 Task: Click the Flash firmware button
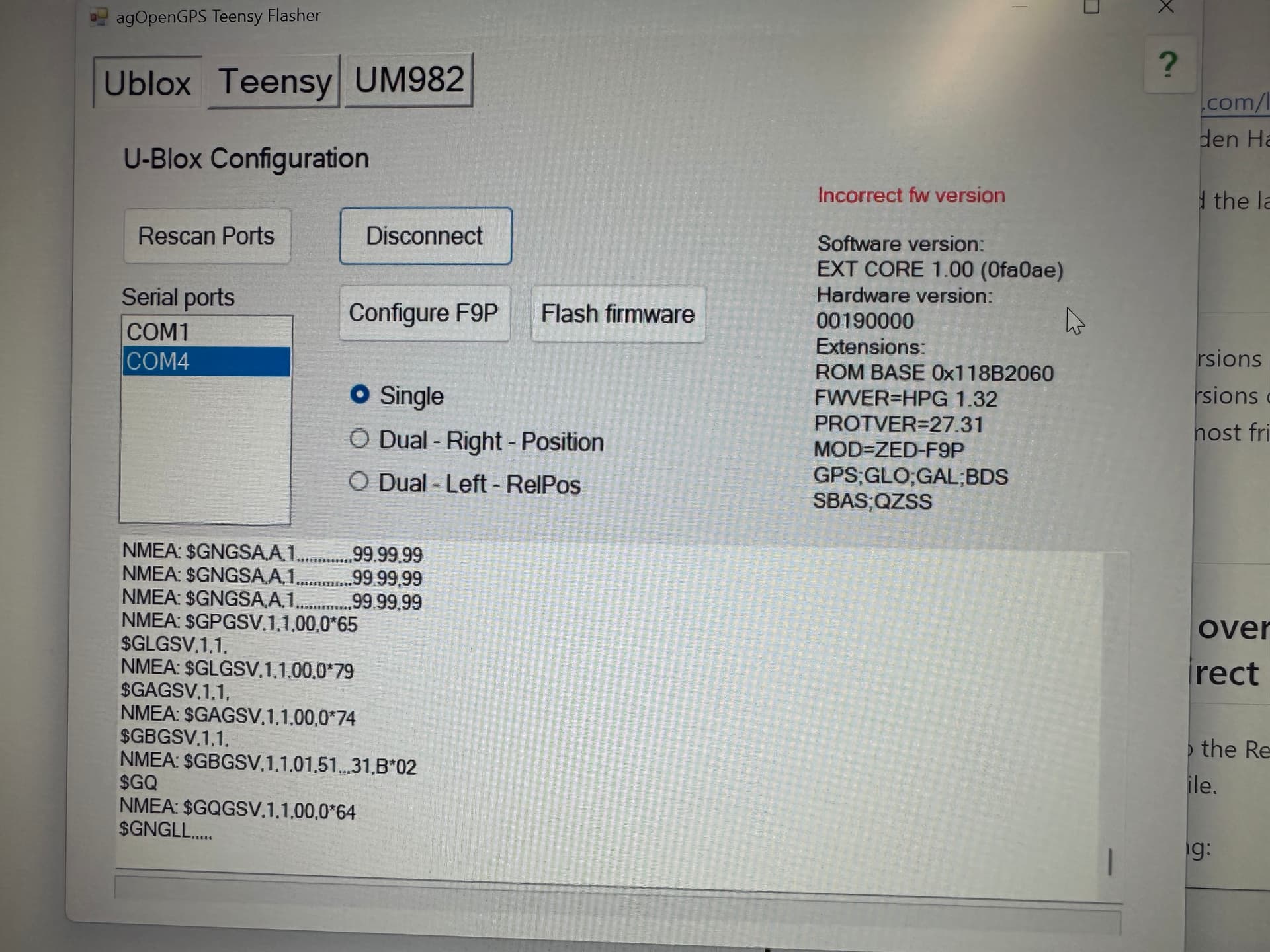(x=618, y=314)
